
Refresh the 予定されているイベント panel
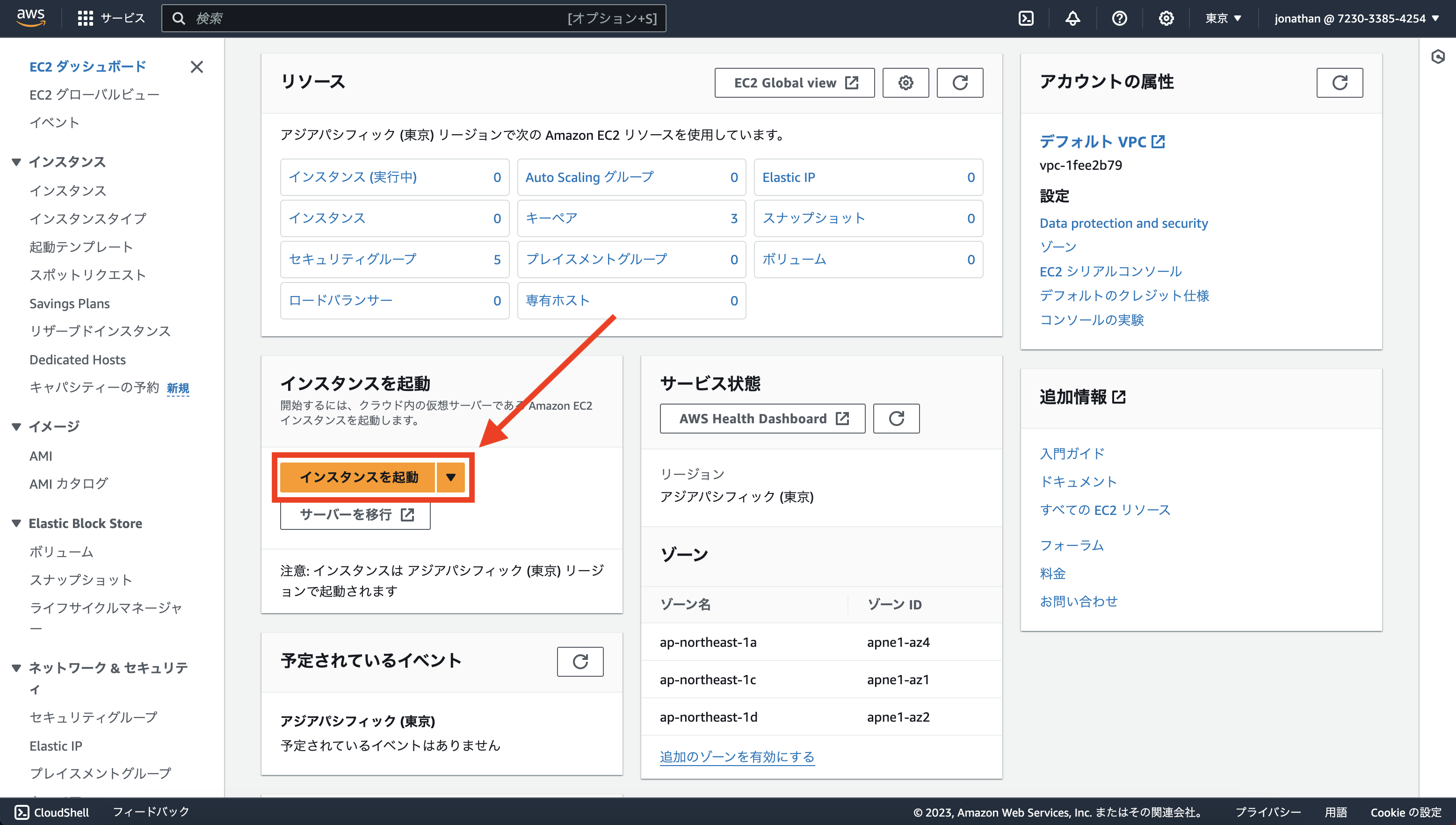pyautogui.click(x=580, y=661)
